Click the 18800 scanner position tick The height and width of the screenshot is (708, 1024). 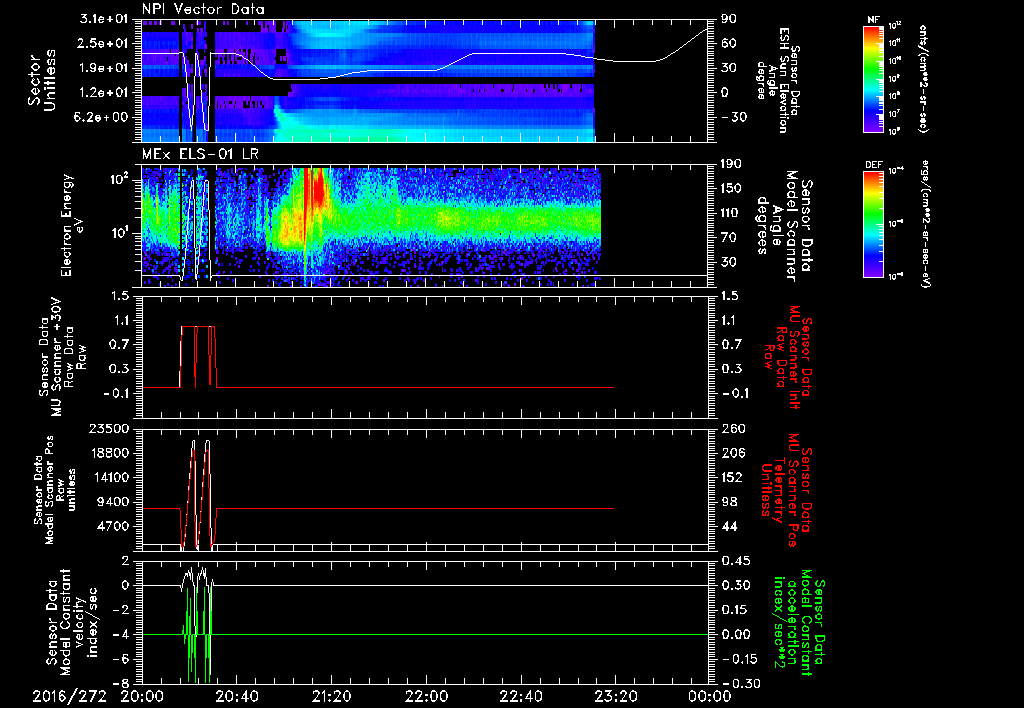coord(108,453)
